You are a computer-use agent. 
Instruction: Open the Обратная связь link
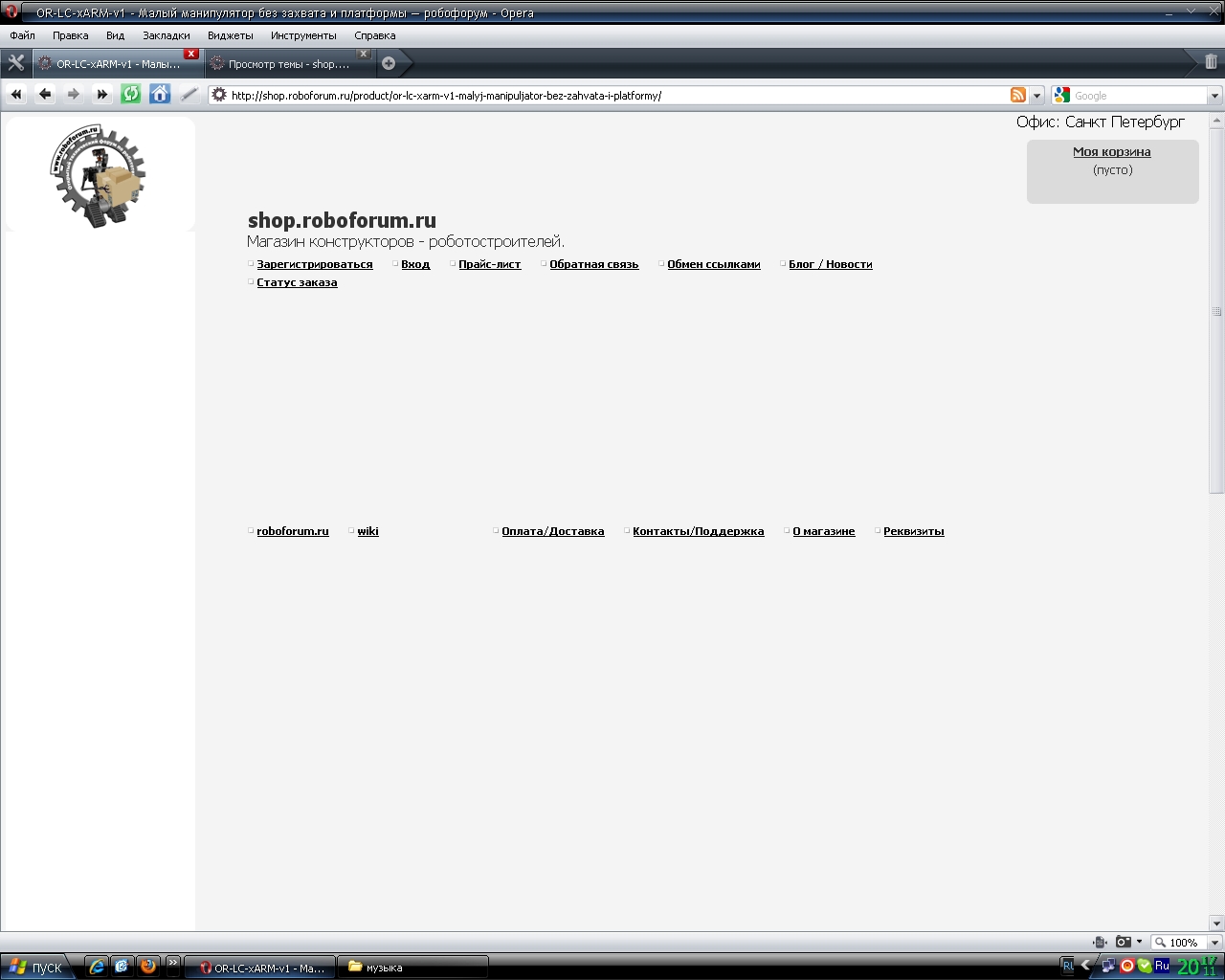coord(594,264)
